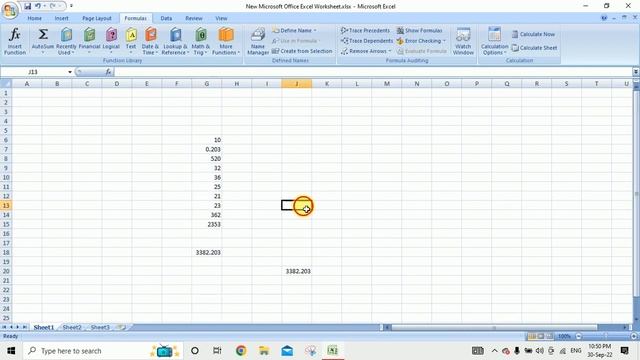Open Date & Time functions

coord(150,41)
